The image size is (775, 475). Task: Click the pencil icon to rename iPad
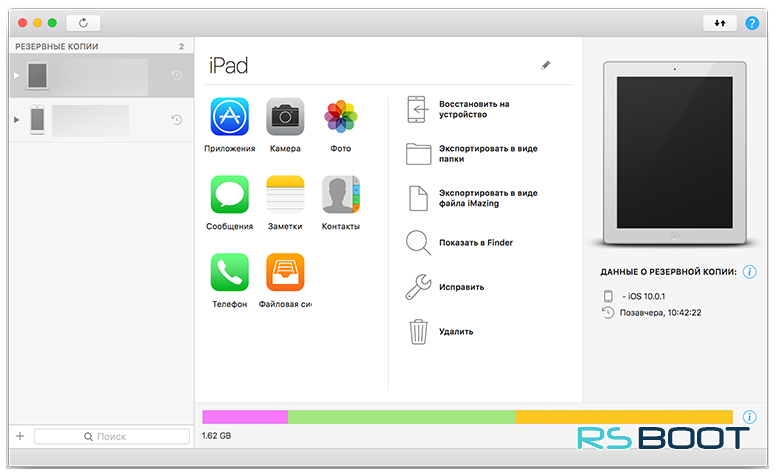(546, 65)
